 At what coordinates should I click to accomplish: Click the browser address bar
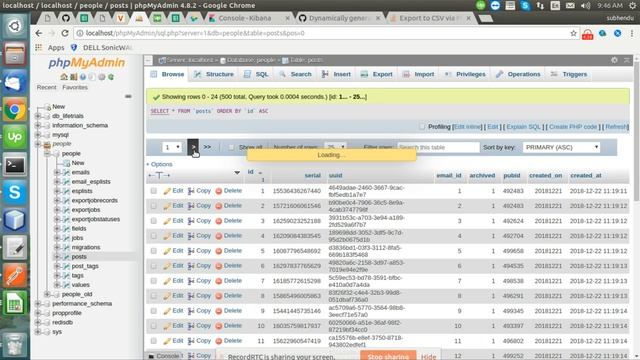tap(322, 33)
